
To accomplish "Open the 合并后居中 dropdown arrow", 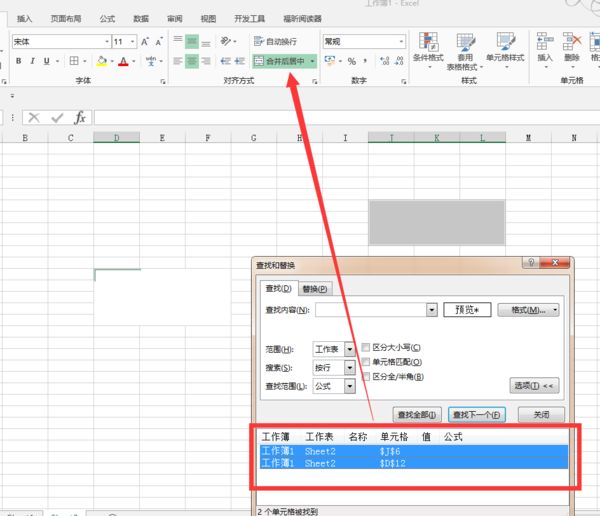I will [313, 61].
